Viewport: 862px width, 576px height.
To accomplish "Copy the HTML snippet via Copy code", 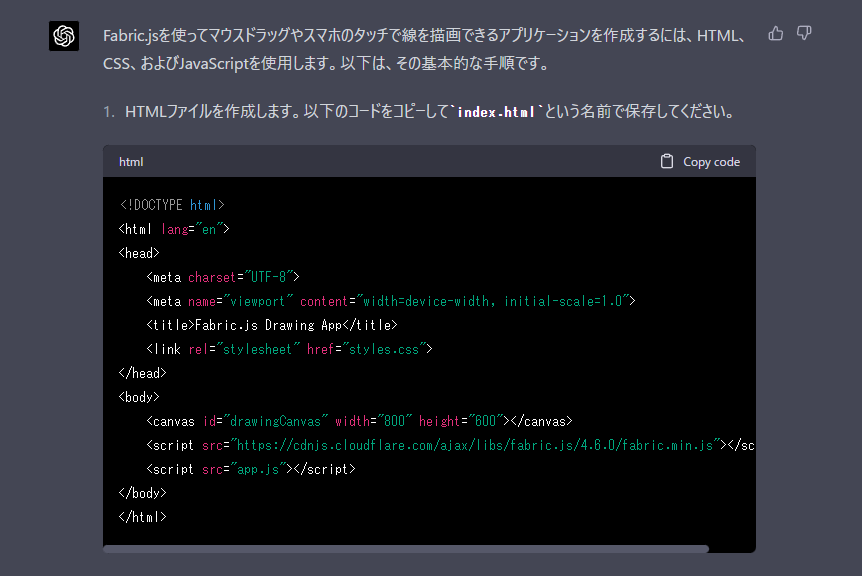I will [x=699, y=161].
